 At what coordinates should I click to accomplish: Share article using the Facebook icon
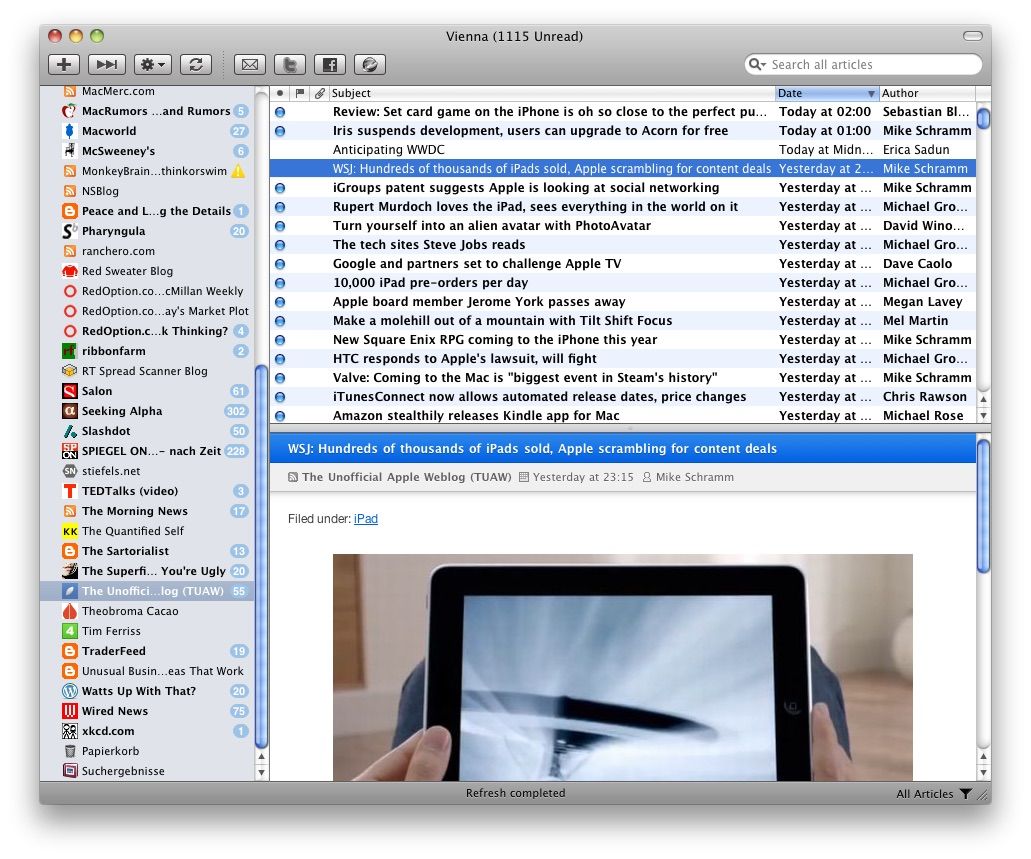point(330,64)
